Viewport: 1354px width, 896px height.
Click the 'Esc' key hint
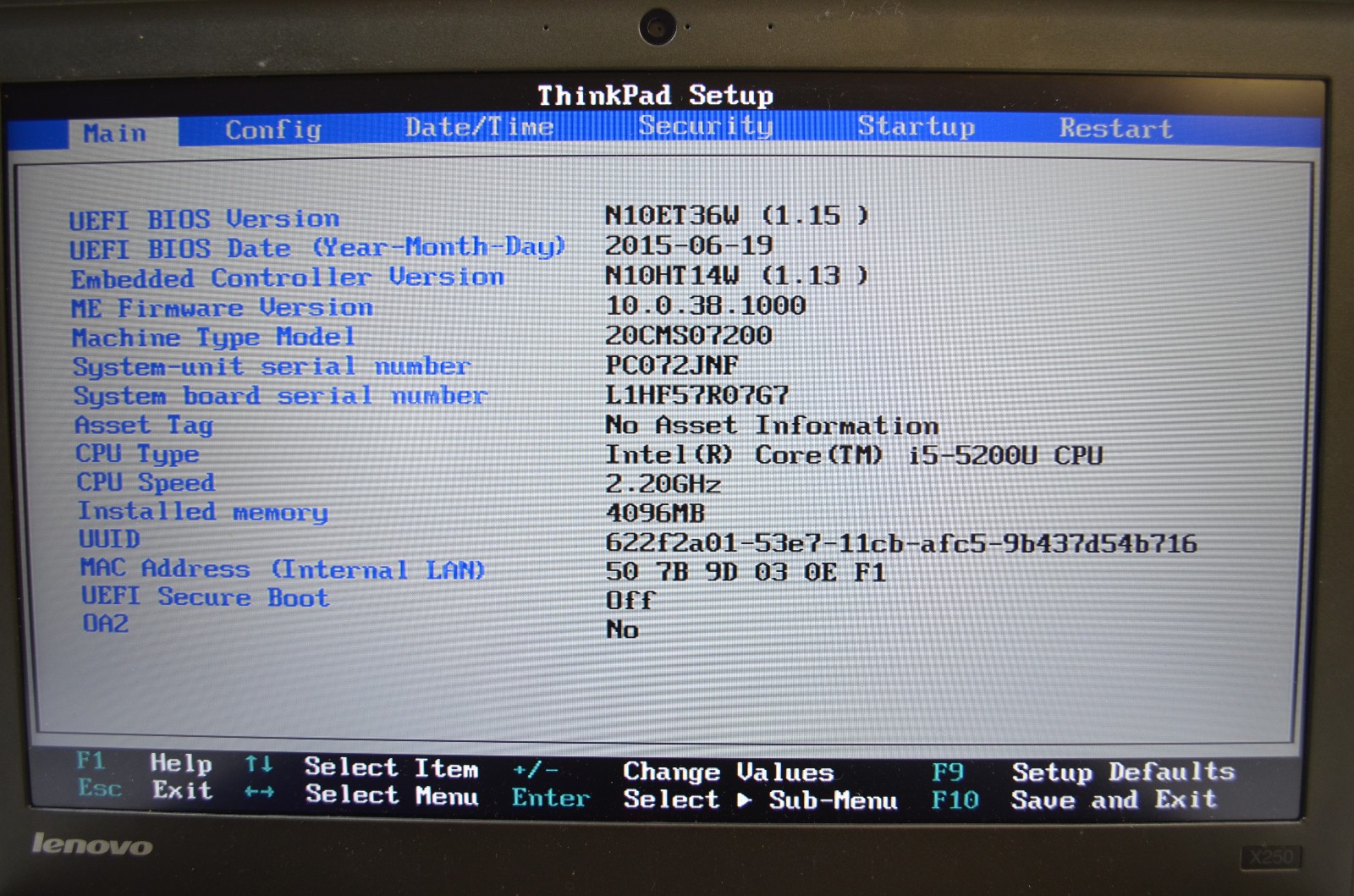[x=101, y=788]
